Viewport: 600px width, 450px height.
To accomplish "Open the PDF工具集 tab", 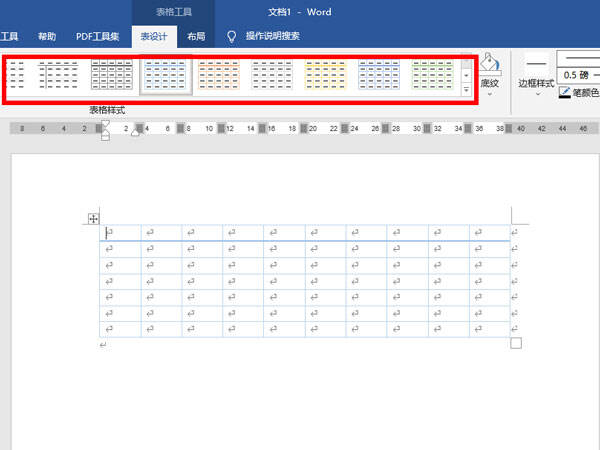I will click(98, 36).
